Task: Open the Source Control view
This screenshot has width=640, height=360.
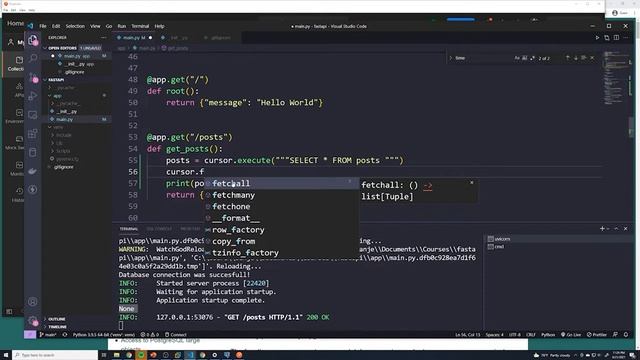Action: coord(33,77)
